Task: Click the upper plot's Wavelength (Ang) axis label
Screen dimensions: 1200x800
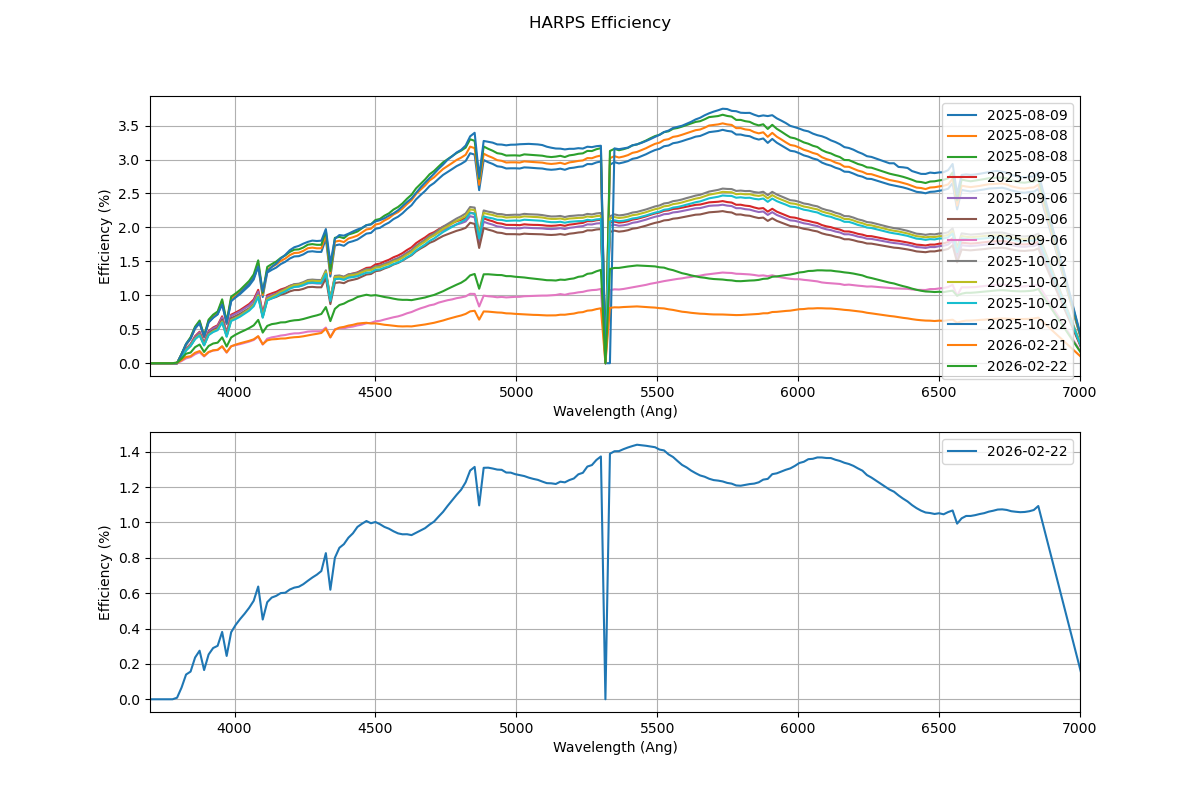Action: click(615, 411)
